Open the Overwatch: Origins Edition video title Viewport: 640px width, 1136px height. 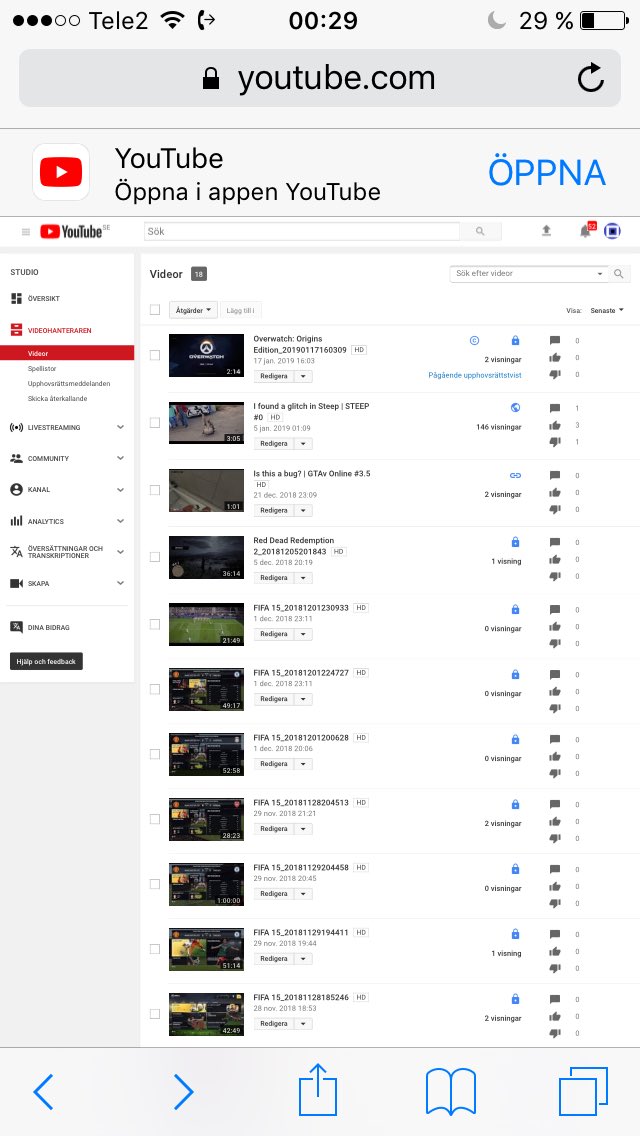coord(300,344)
